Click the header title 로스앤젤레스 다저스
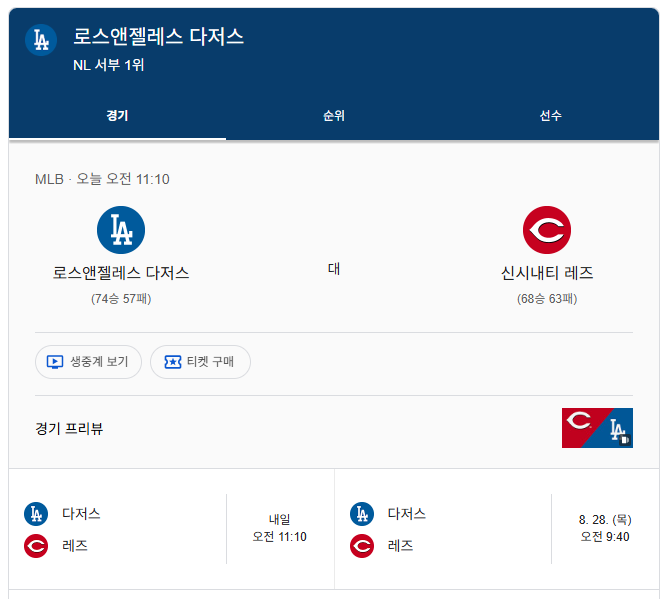 point(158,36)
